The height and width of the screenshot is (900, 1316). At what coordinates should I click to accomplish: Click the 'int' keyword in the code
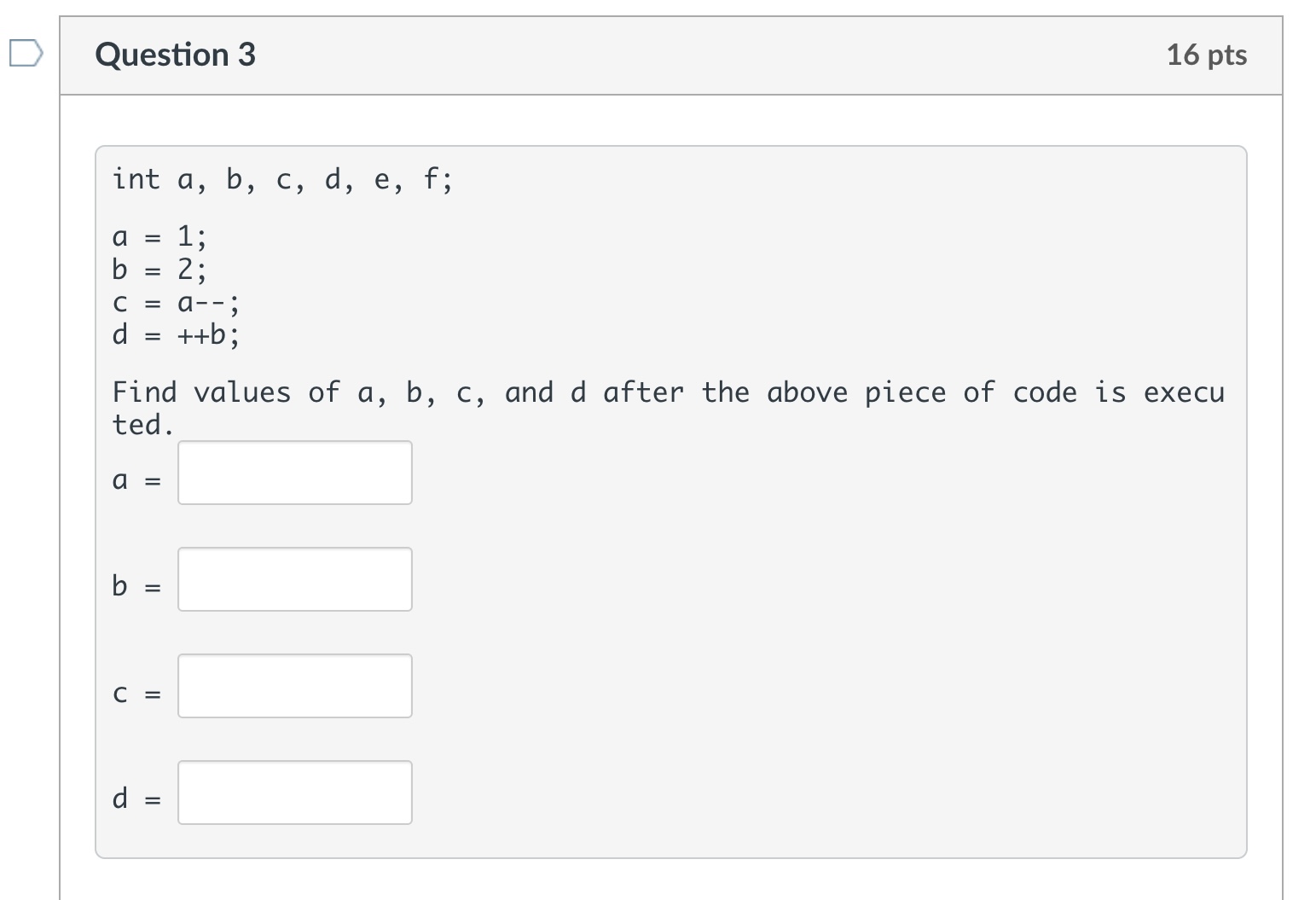click(136, 180)
